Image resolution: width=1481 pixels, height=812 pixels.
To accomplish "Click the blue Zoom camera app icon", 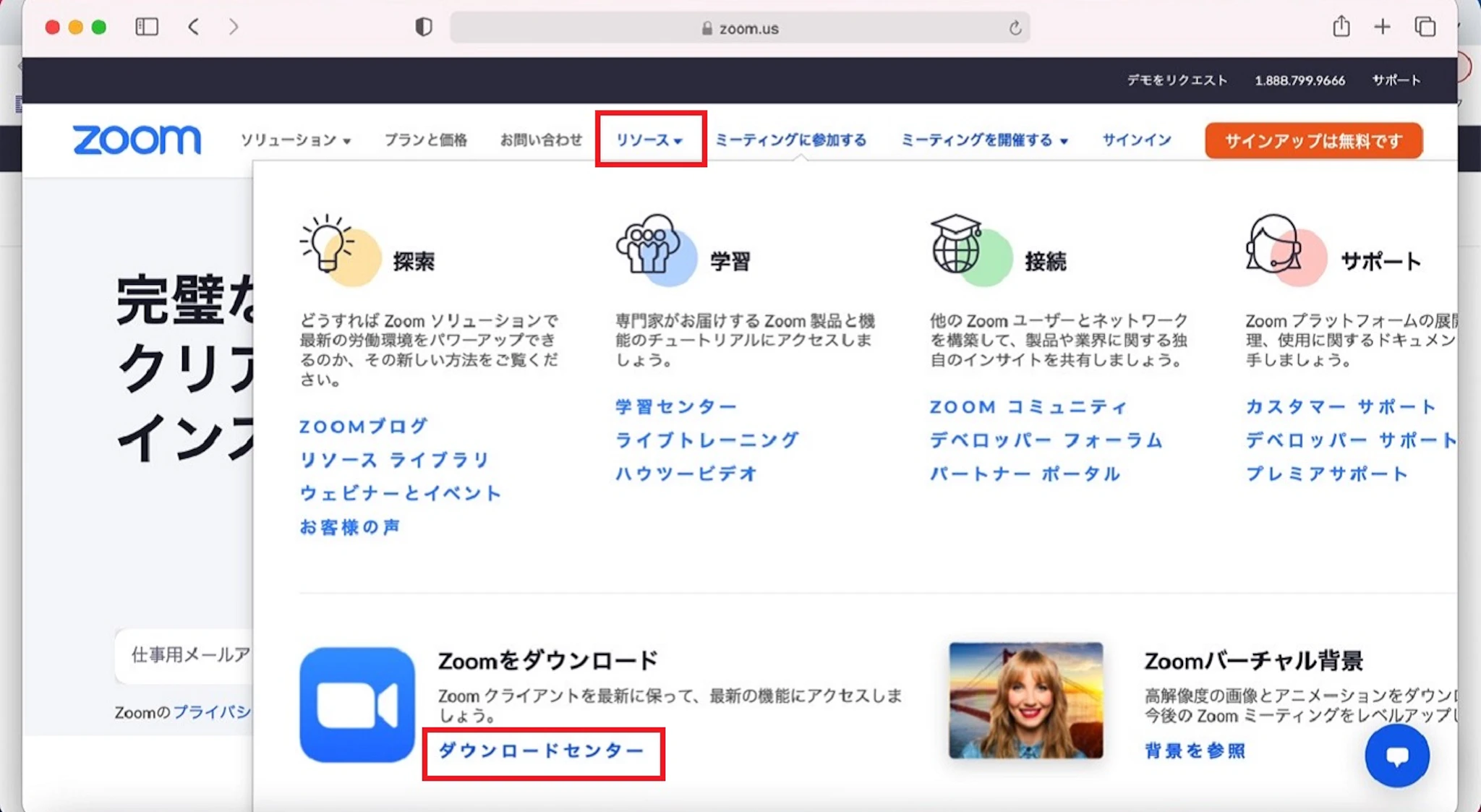I will pyautogui.click(x=357, y=704).
